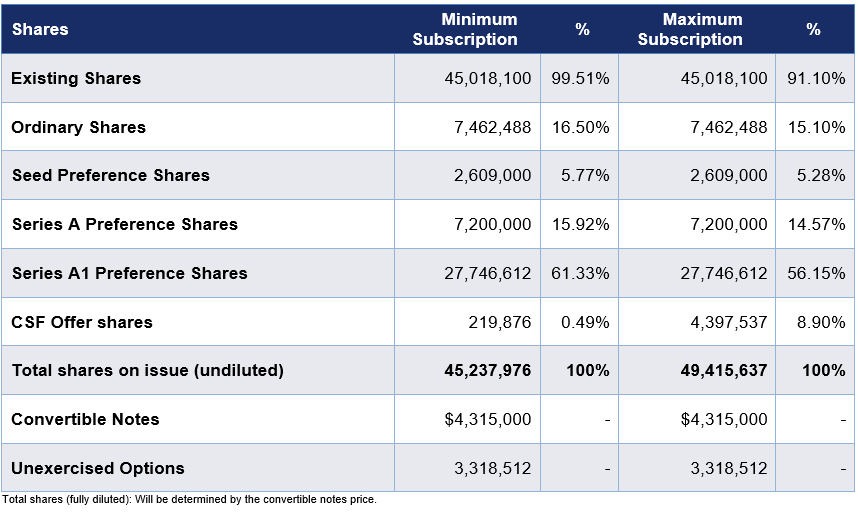
Task: Click the 'Unexercised Options' row label
Action: (x=98, y=468)
